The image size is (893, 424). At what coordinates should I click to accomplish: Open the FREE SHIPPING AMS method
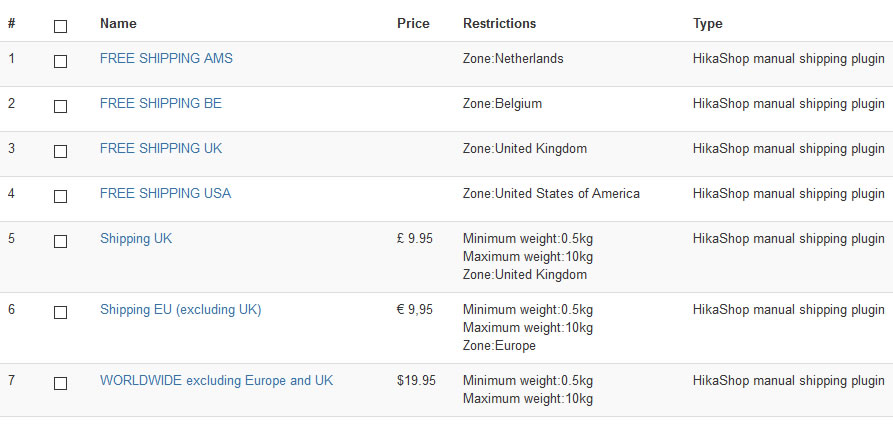coord(166,58)
